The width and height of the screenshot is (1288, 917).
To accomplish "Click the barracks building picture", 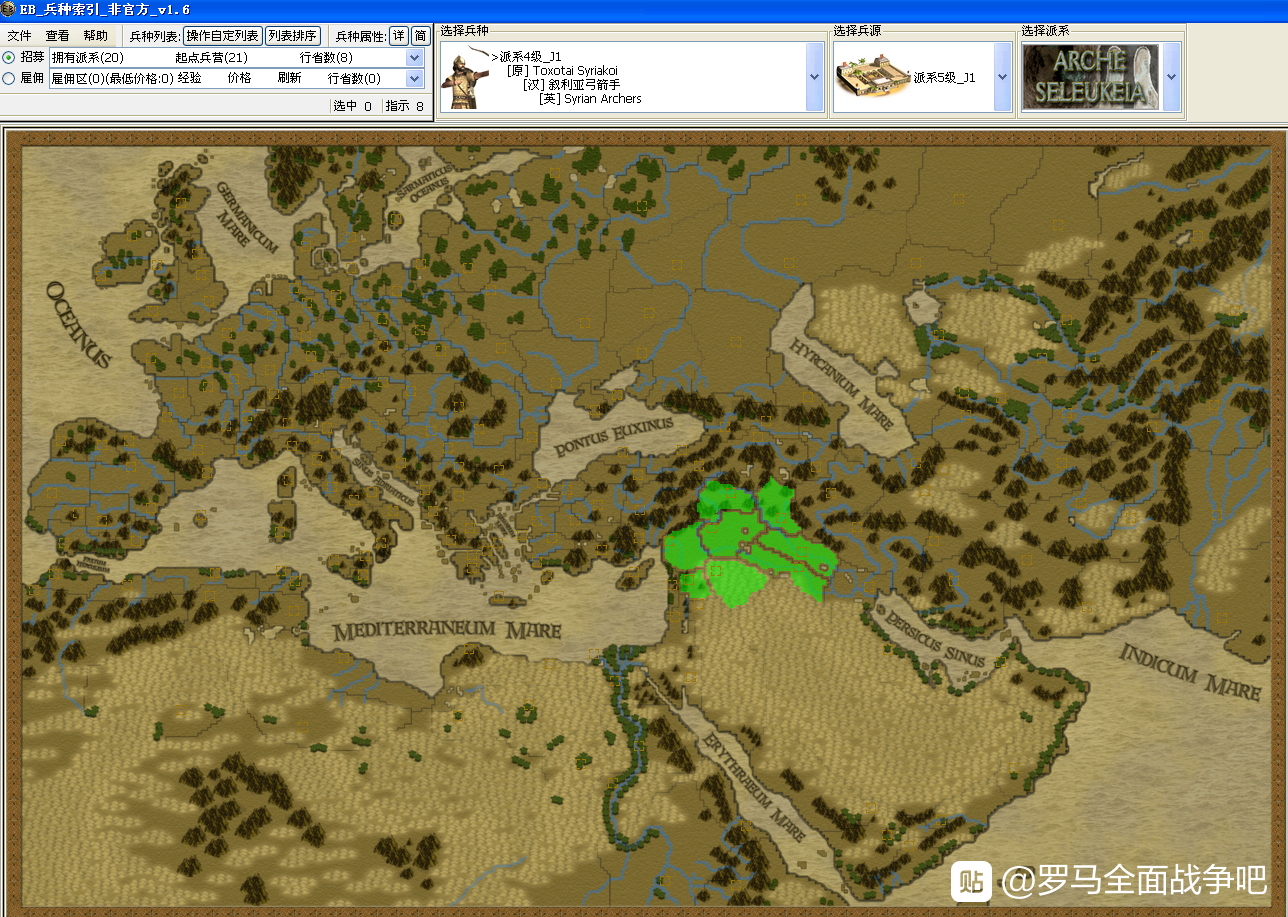I will click(872, 77).
